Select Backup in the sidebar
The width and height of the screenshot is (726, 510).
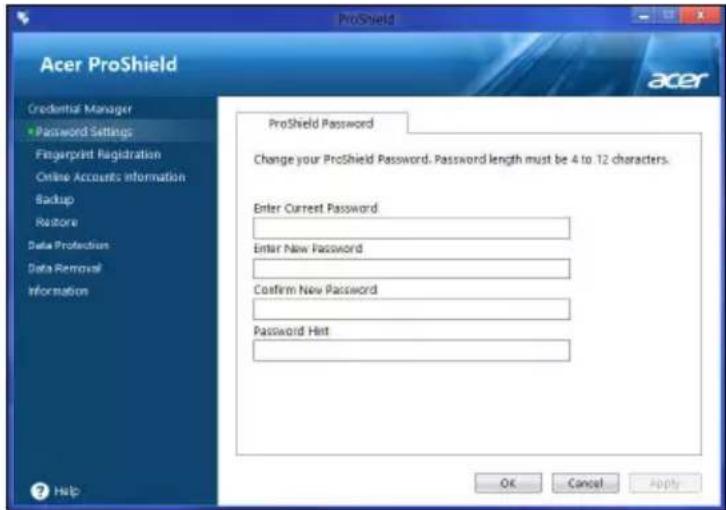(55, 200)
